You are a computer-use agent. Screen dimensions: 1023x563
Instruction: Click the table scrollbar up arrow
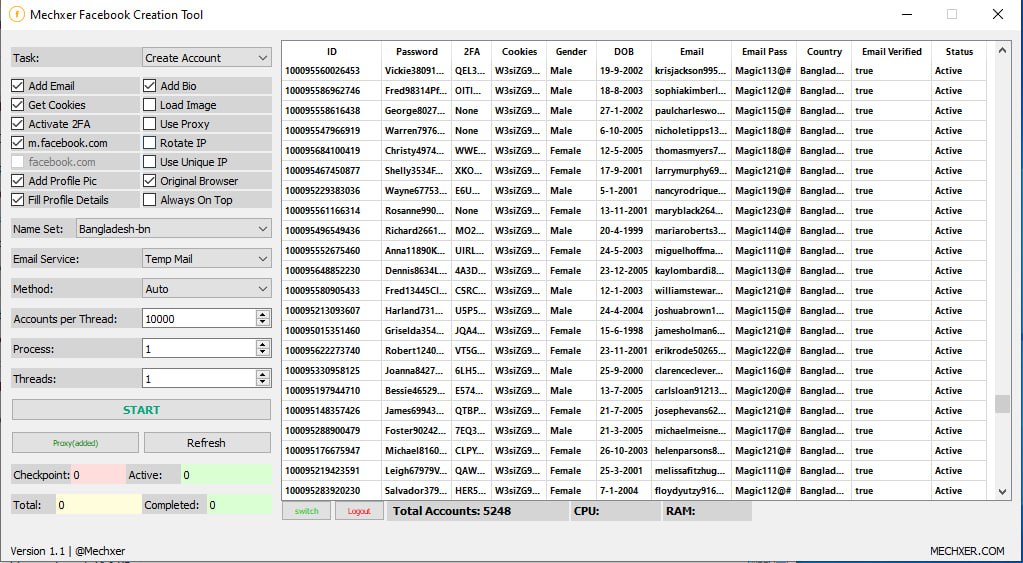point(1002,50)
